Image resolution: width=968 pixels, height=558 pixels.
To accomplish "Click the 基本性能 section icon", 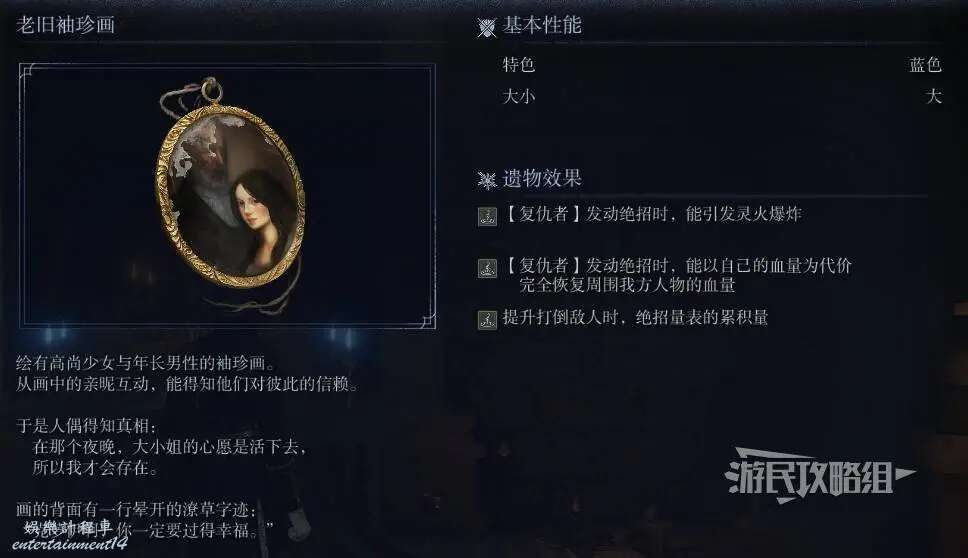I will [486, 27].
